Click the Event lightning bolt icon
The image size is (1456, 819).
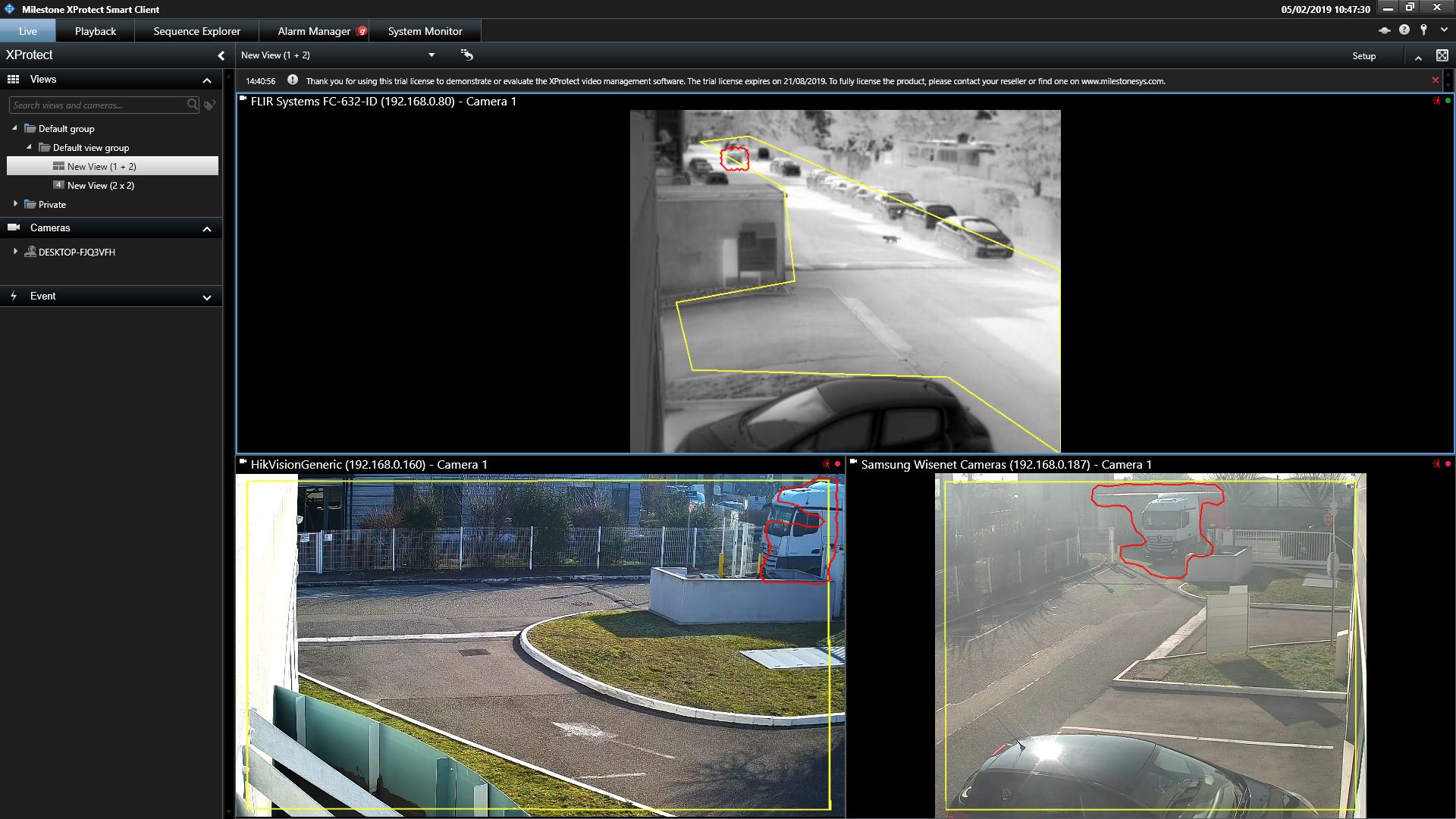(x=14, y=296)
